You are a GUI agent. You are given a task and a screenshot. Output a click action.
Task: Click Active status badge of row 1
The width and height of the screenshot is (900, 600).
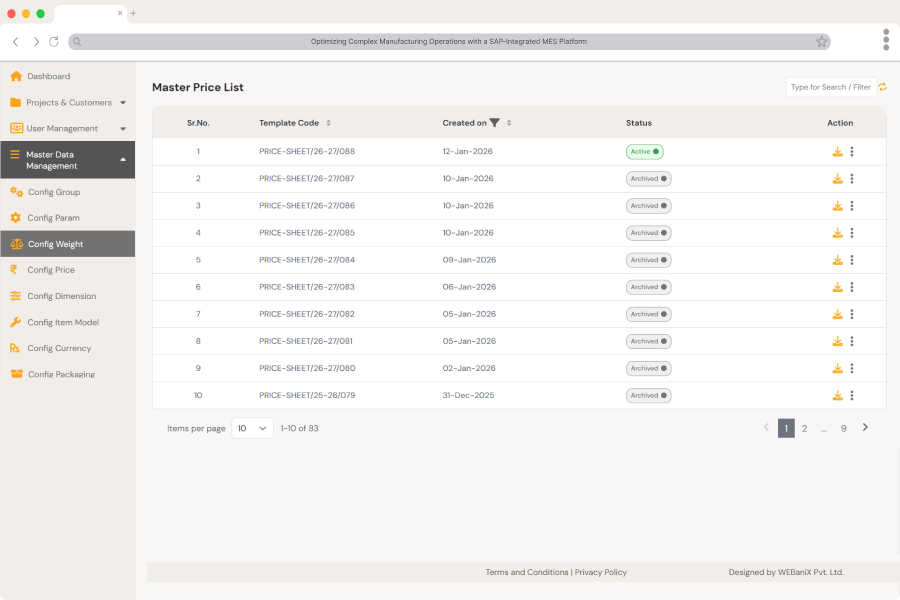click(644, 152)
